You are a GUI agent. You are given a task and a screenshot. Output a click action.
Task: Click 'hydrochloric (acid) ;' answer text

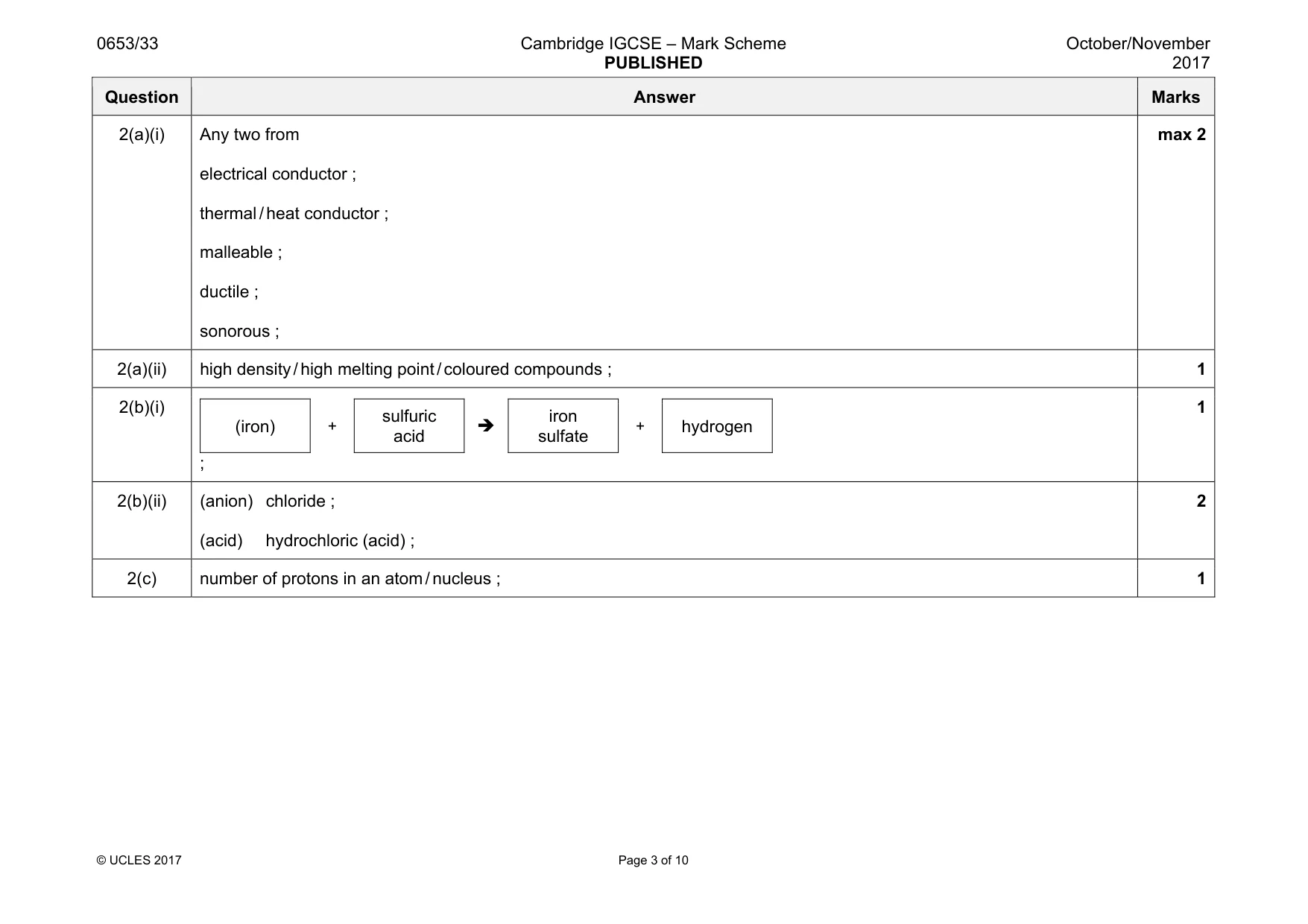pyautogui.click(x=340, y=541)
